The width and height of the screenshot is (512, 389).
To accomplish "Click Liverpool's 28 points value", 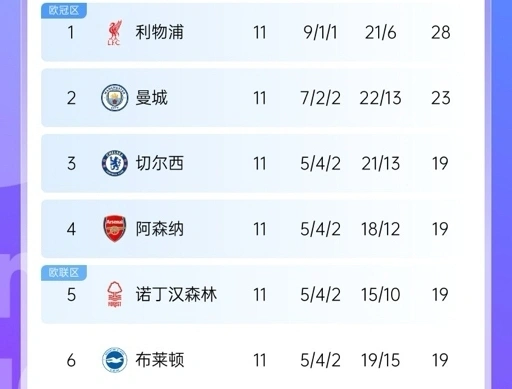I will click(441, 33).
